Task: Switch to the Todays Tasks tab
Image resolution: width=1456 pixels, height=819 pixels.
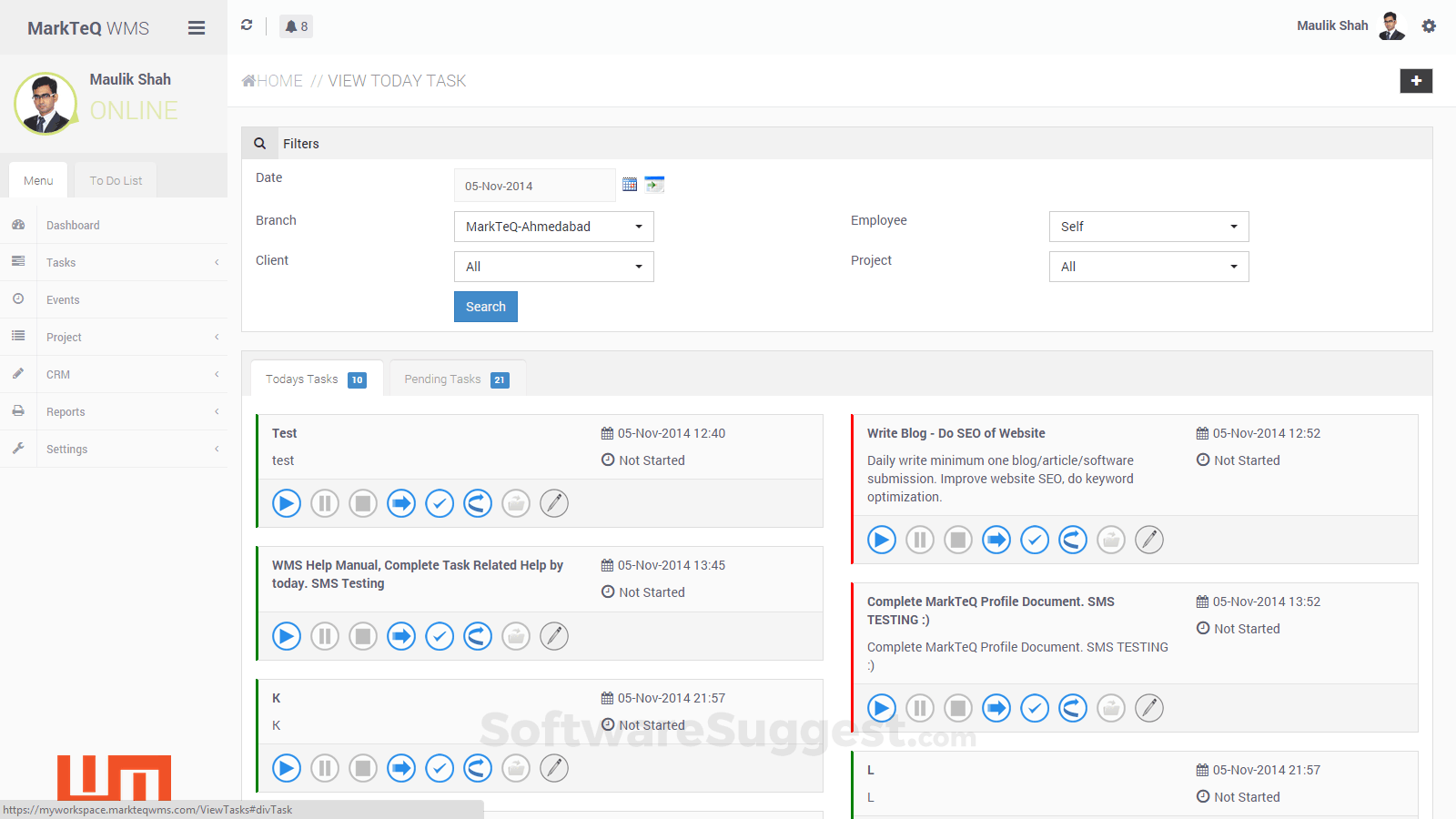Action: (x=317, y=379)
